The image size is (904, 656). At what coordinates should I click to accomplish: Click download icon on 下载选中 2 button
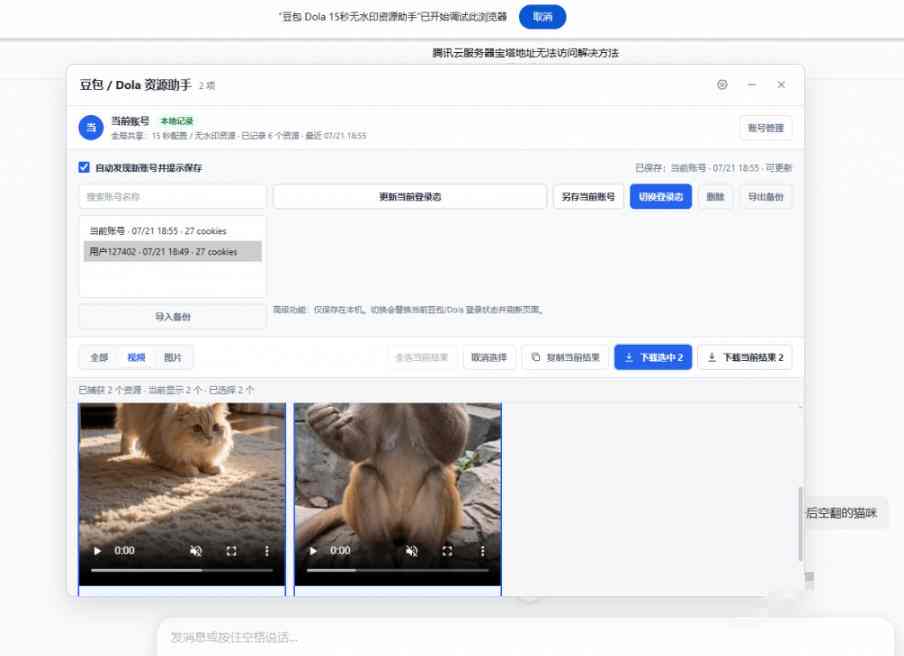[x=629, y=357]
